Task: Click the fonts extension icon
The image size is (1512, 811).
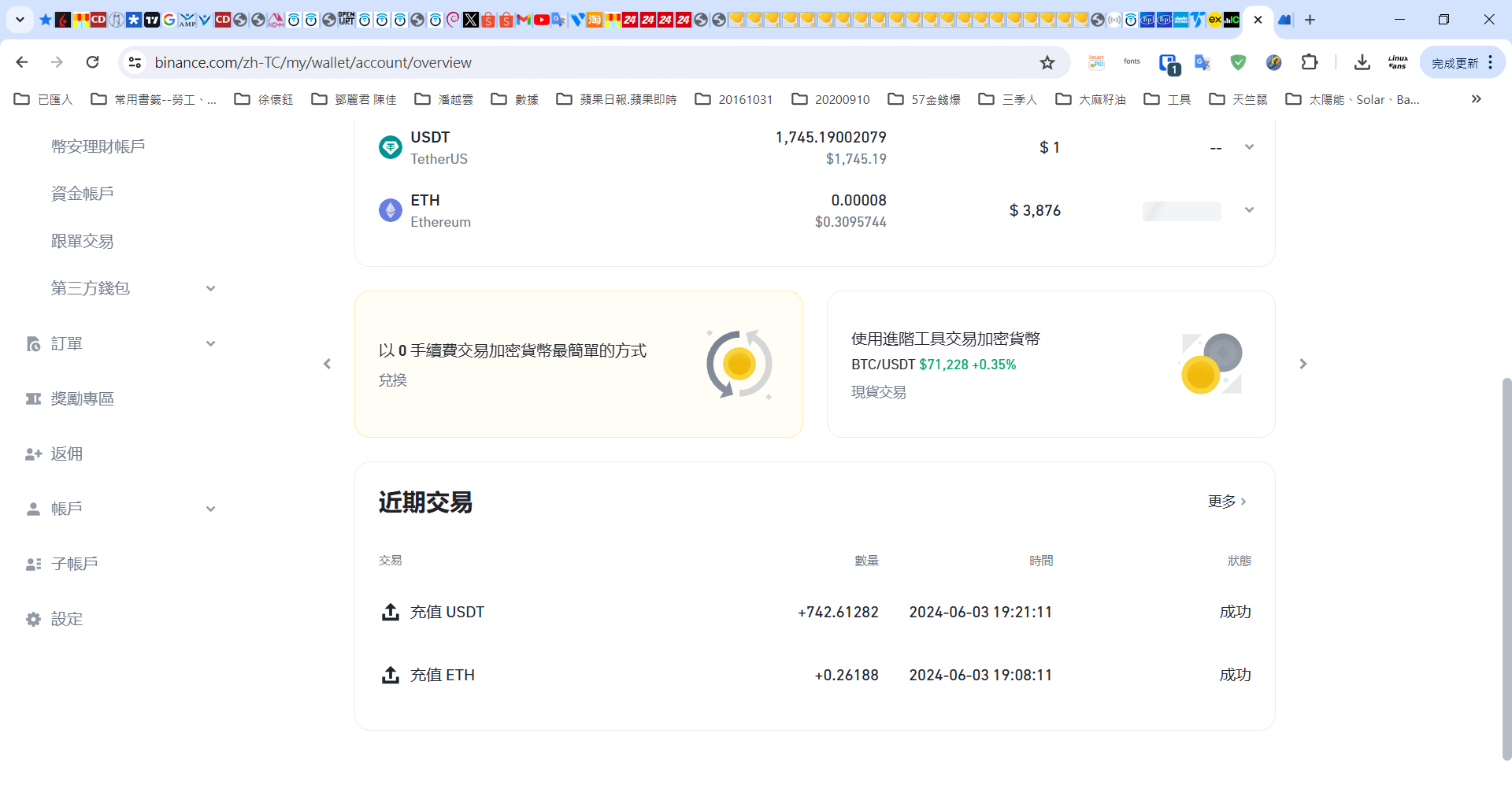Action: tap(1132, 61)
